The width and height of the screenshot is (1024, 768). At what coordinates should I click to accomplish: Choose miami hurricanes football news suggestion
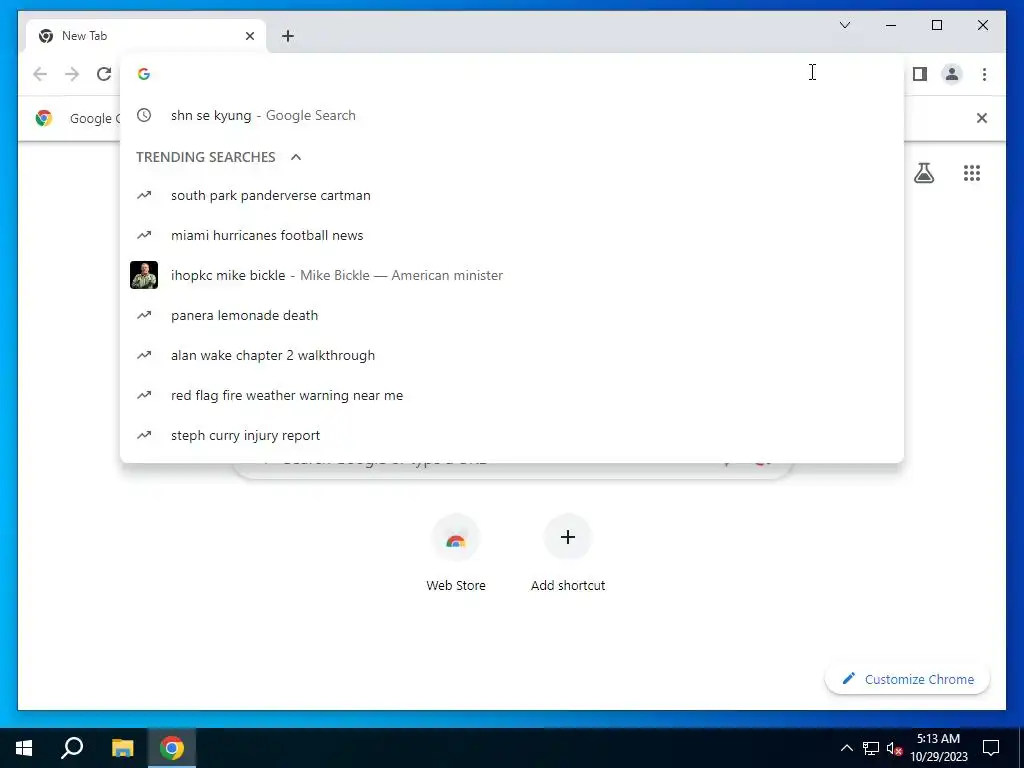coord(512,235)
